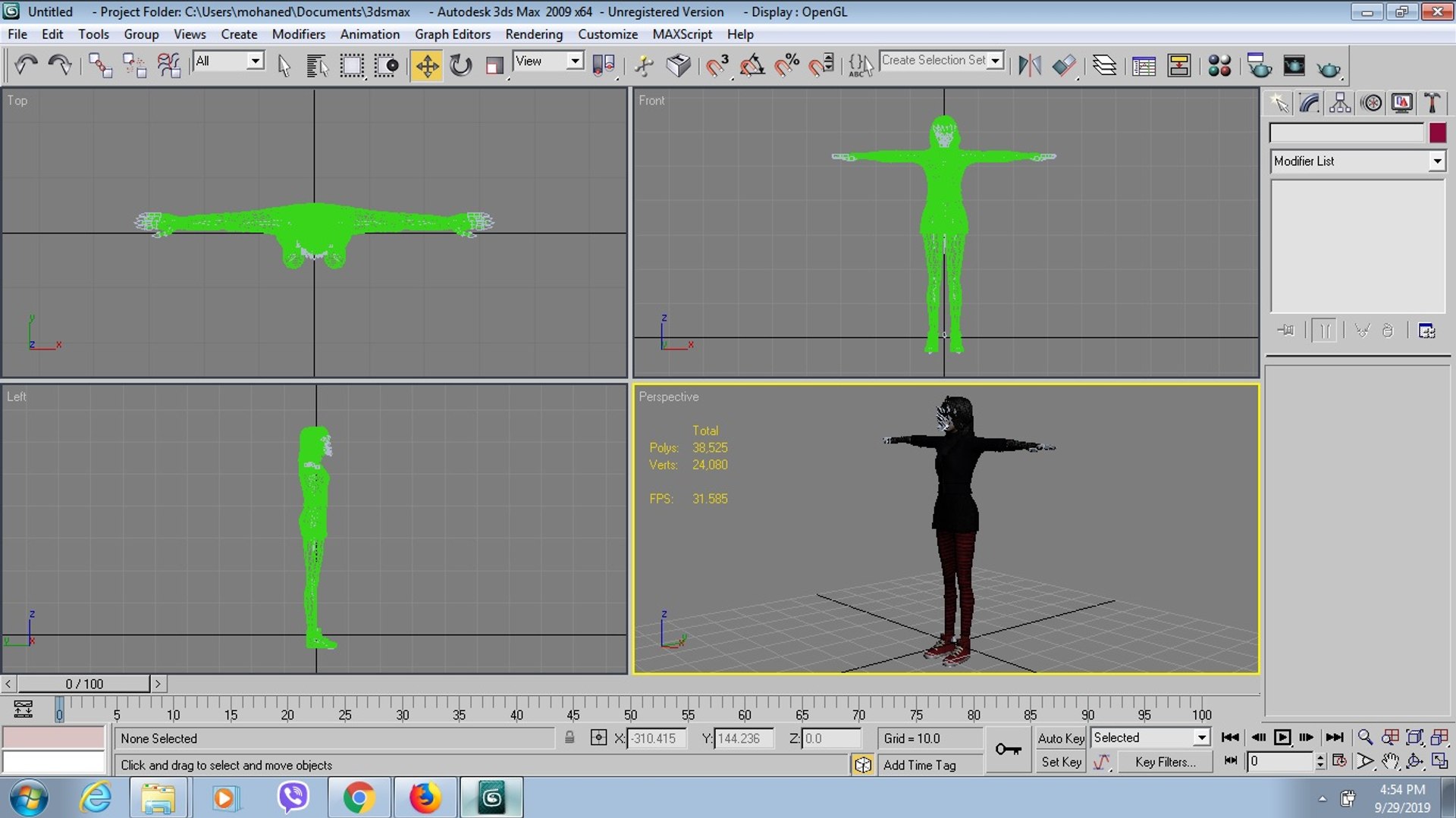Toggle Angle Snap
The height and width of the screenshot is (818, 1456).
click(752, 65)
